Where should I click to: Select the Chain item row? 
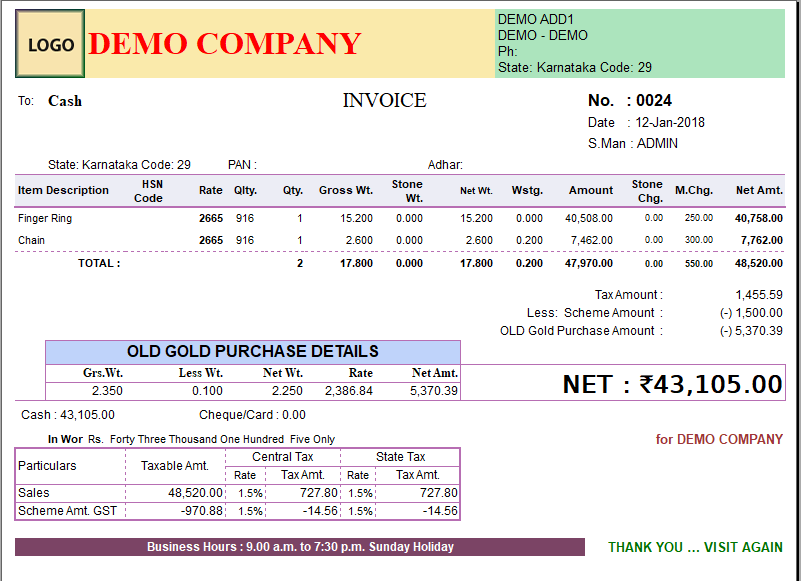pyautogui.click(x=400, y=240)
